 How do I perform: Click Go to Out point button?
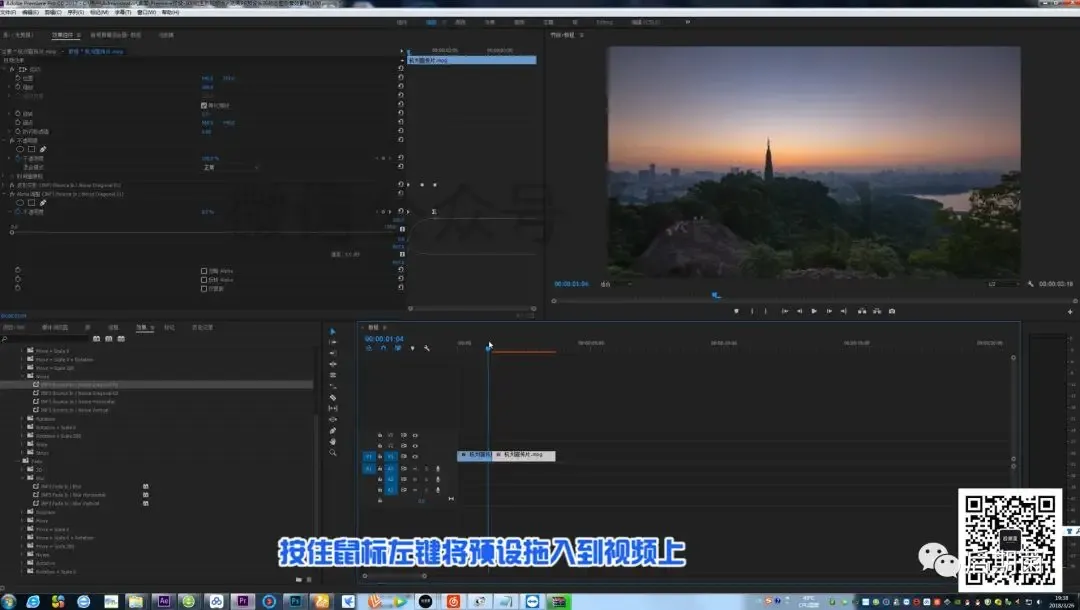pyautogui.click(x=843, y=311)
